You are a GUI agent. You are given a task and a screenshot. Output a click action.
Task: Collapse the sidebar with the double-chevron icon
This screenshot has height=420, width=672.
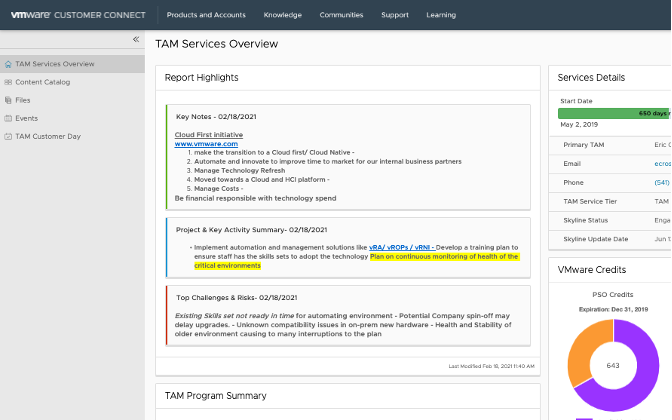[x=136, y=39]
